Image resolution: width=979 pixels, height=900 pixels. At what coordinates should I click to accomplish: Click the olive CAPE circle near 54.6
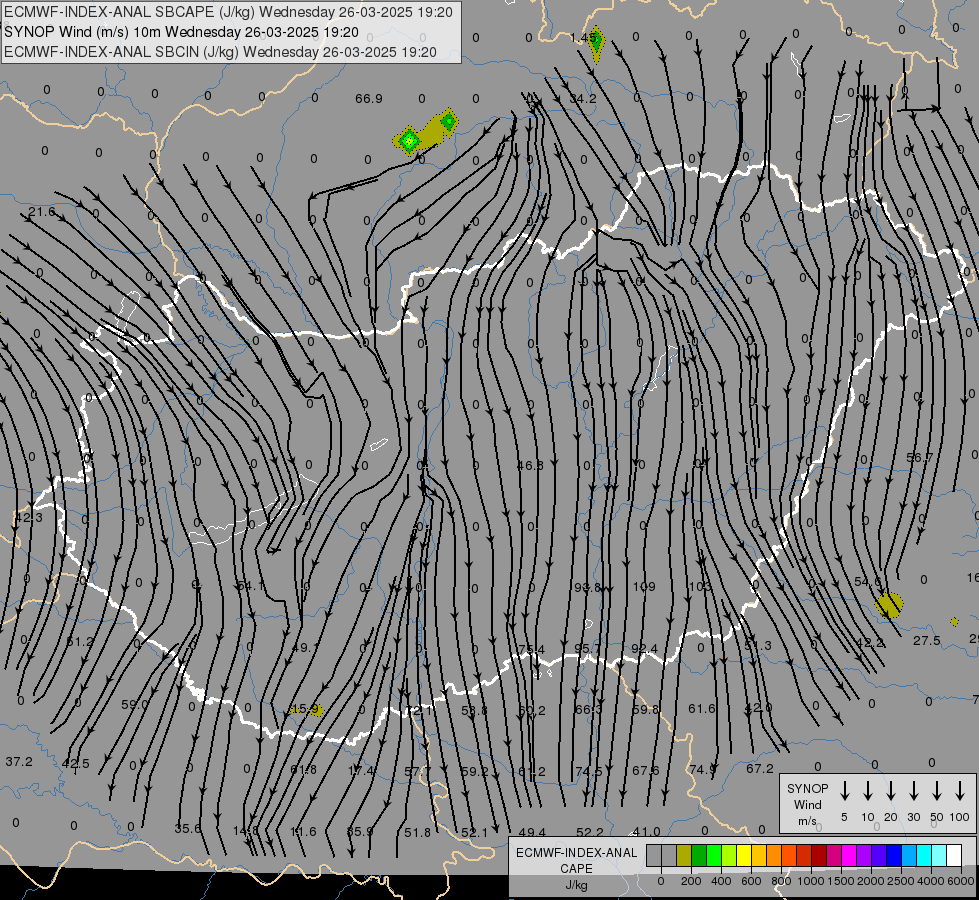click(889, 605)
